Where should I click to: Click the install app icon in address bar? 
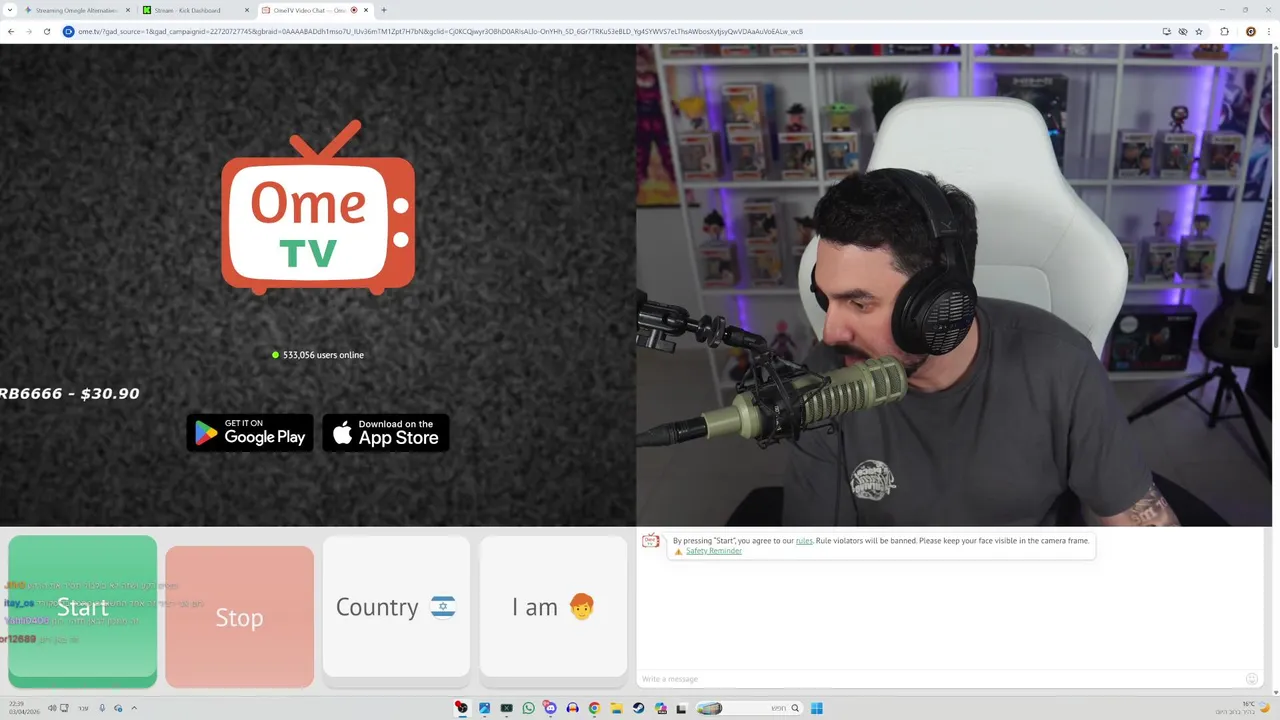(x=1166, y=31)
